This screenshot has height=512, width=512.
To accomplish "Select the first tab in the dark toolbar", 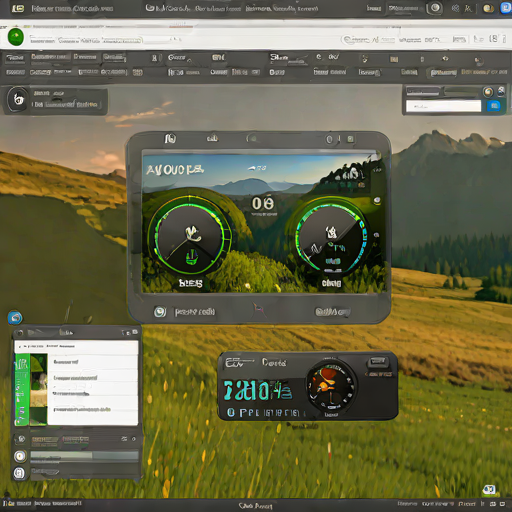I will [x=15, y=58].
